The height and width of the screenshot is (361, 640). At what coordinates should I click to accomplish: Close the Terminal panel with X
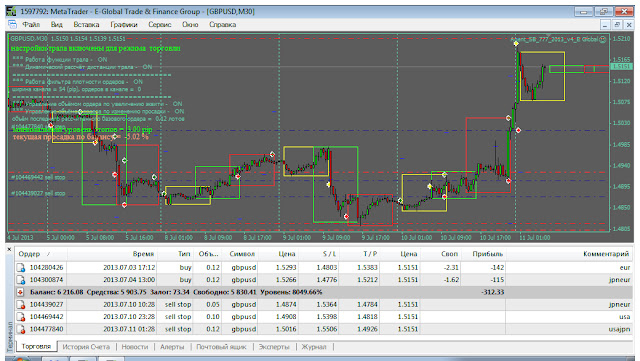(x=9, y=249)
